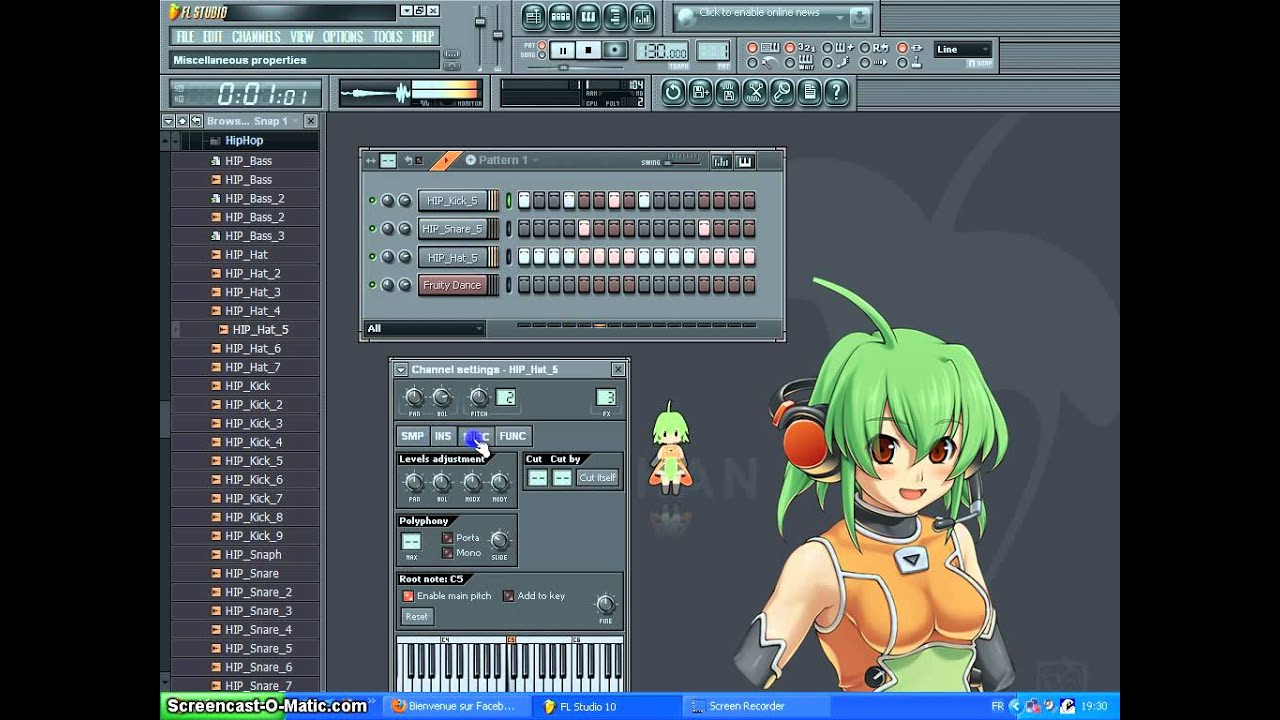1280x720 pixels.
Task: Toggle the metronome option
Action: click(x=753, y=62)
